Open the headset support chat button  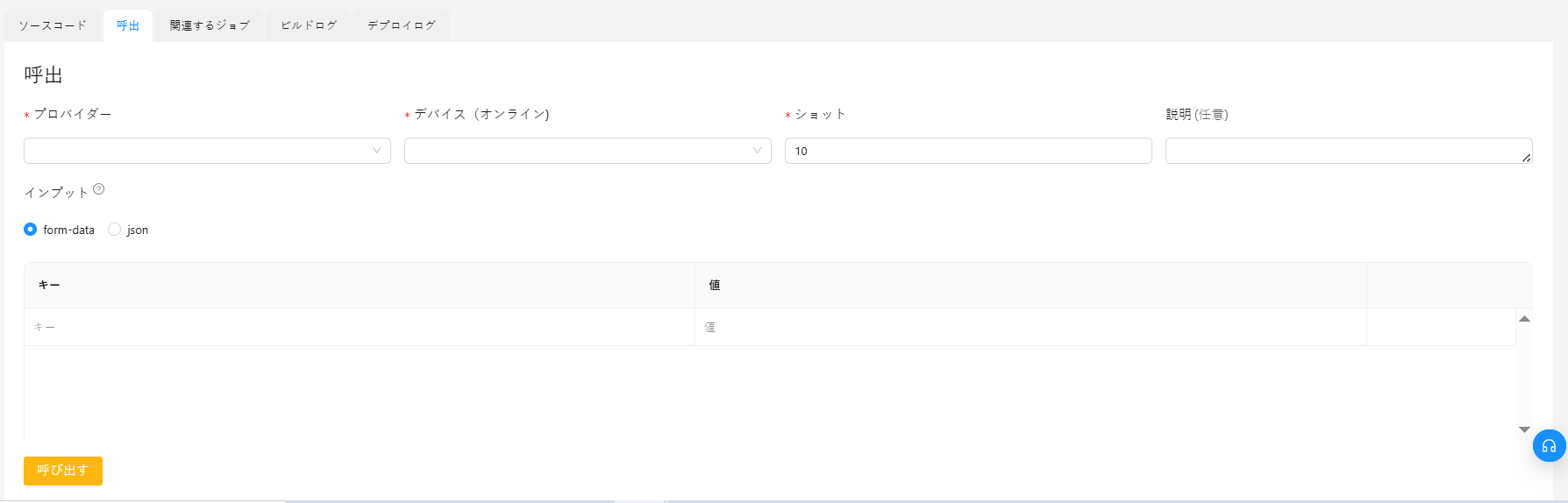click(1549, 446)
